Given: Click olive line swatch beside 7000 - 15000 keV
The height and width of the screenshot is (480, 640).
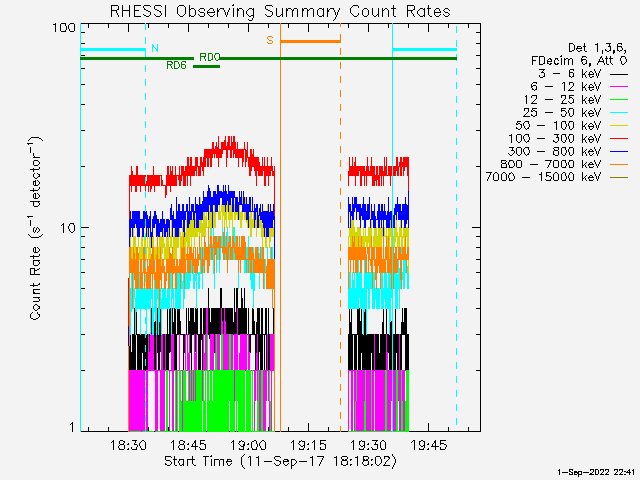Looking at the screenshot, I should [619, 177].
